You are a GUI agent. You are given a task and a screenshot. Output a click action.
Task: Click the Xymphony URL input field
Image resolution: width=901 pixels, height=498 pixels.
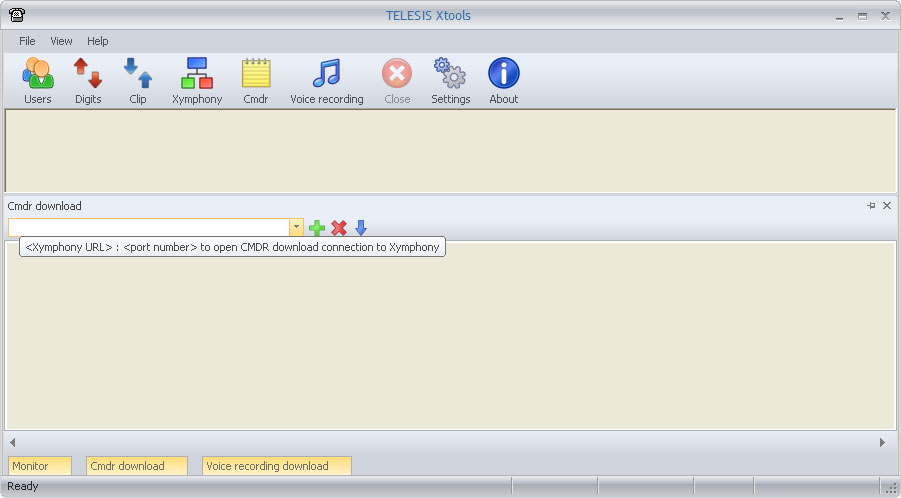point(148,228)
